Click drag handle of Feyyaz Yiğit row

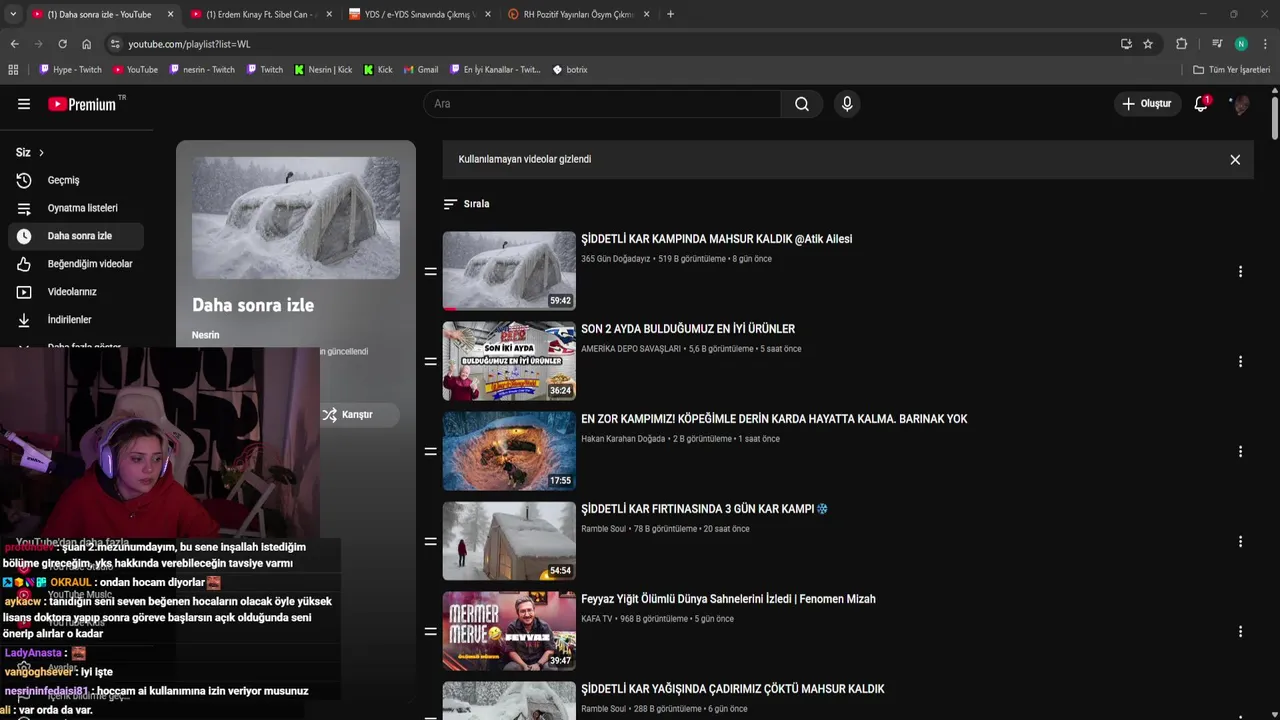click(431, 631)
